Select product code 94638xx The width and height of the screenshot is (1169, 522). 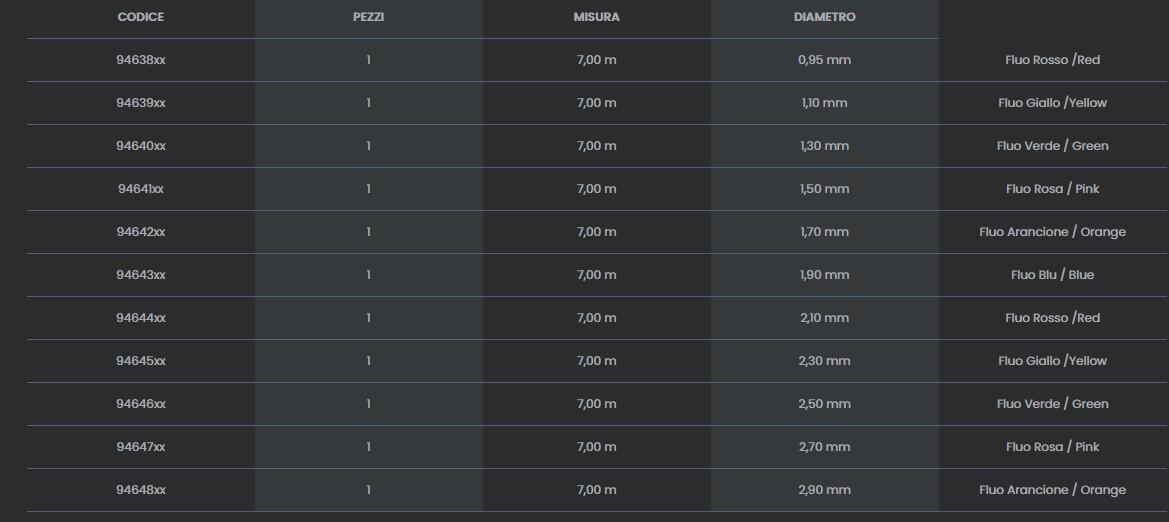tap(140, 60)
